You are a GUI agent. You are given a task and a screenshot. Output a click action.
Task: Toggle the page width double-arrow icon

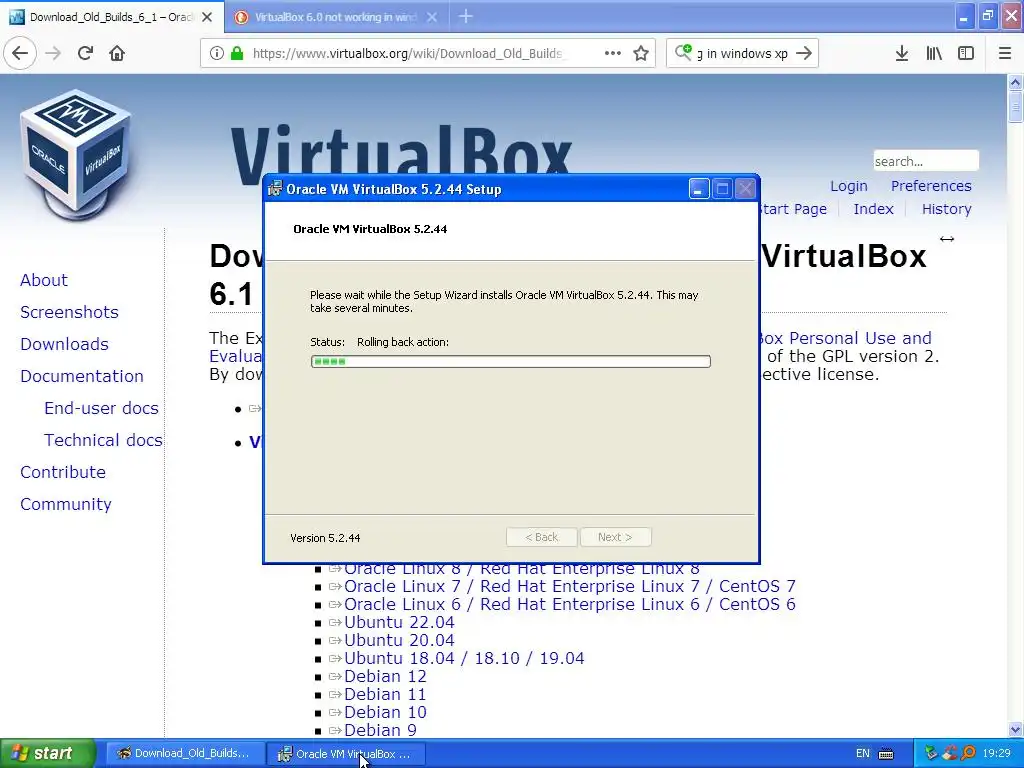947,239
